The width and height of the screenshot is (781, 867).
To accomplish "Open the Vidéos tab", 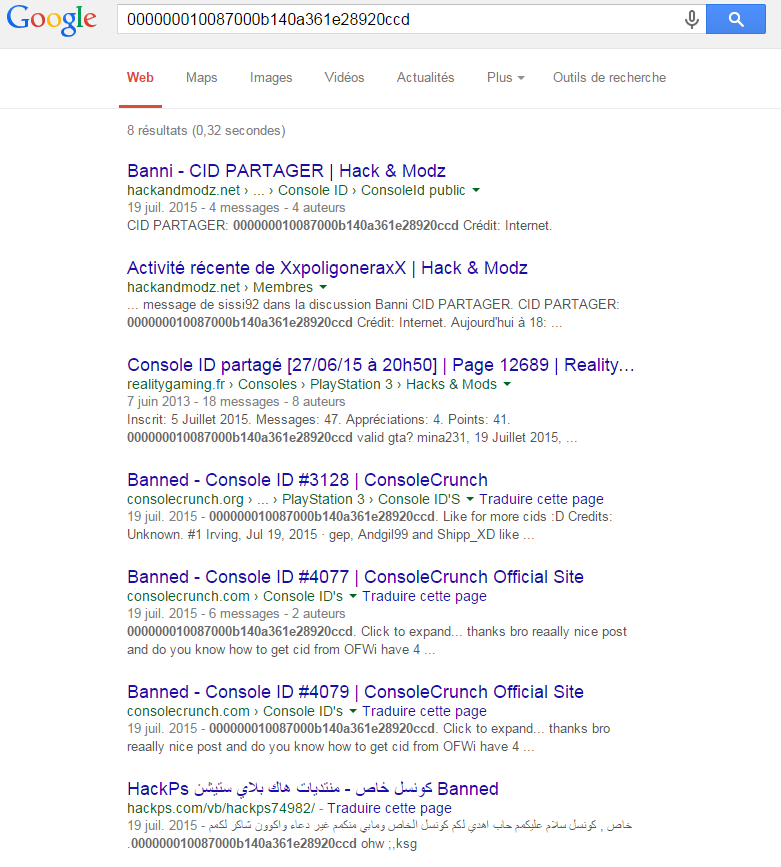I will pos(344,77).
